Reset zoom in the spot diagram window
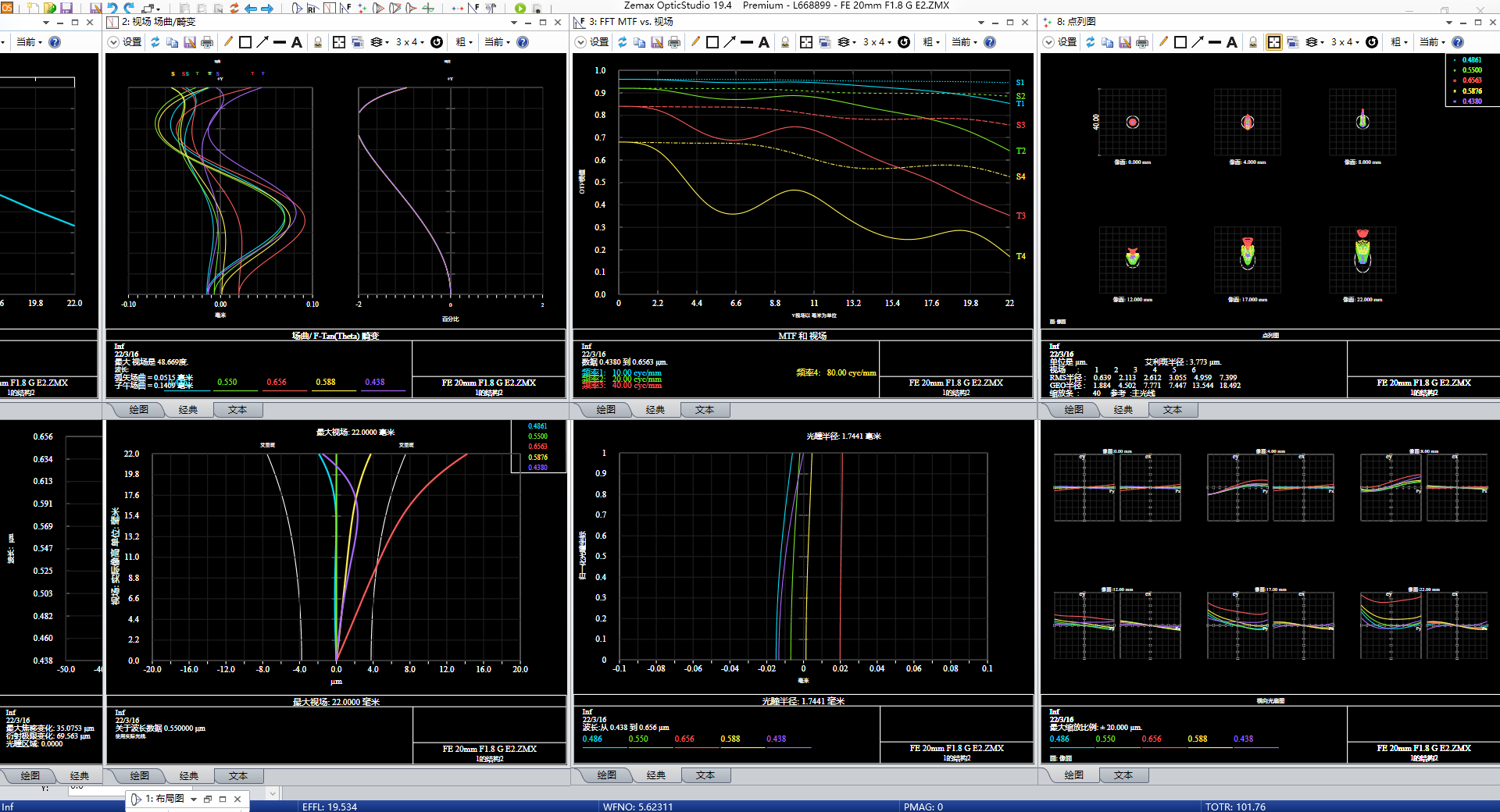Image resolution: width=1500 pixels, height=812 pixels. pos(1372,42)
